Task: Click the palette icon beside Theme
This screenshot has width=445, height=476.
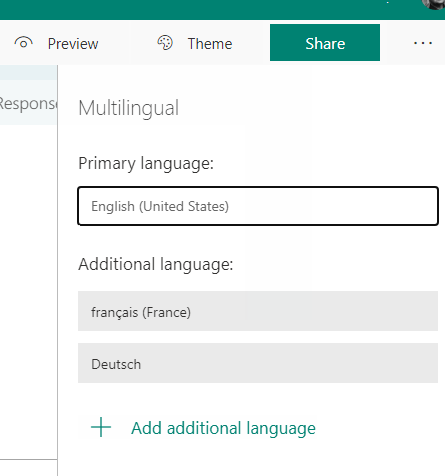Action: click(165, 43)
